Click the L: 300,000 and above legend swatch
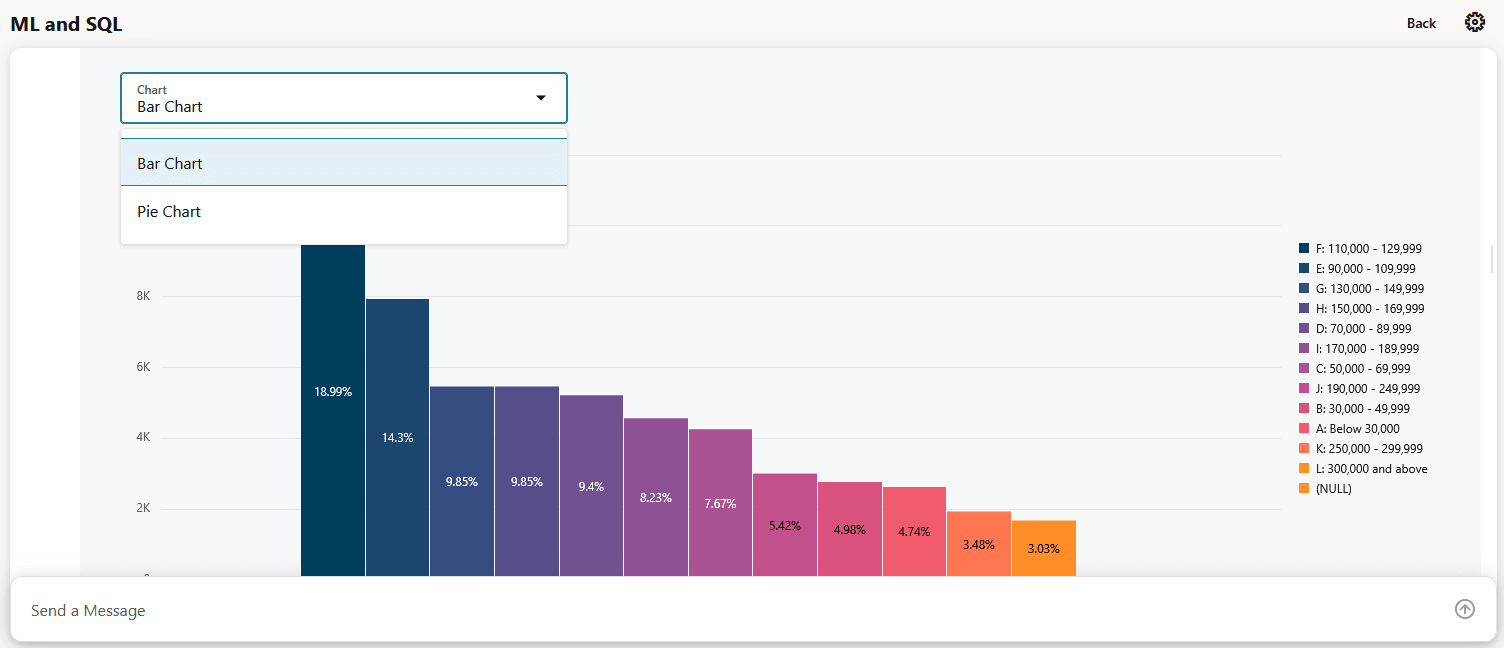 pos(1304,468)
